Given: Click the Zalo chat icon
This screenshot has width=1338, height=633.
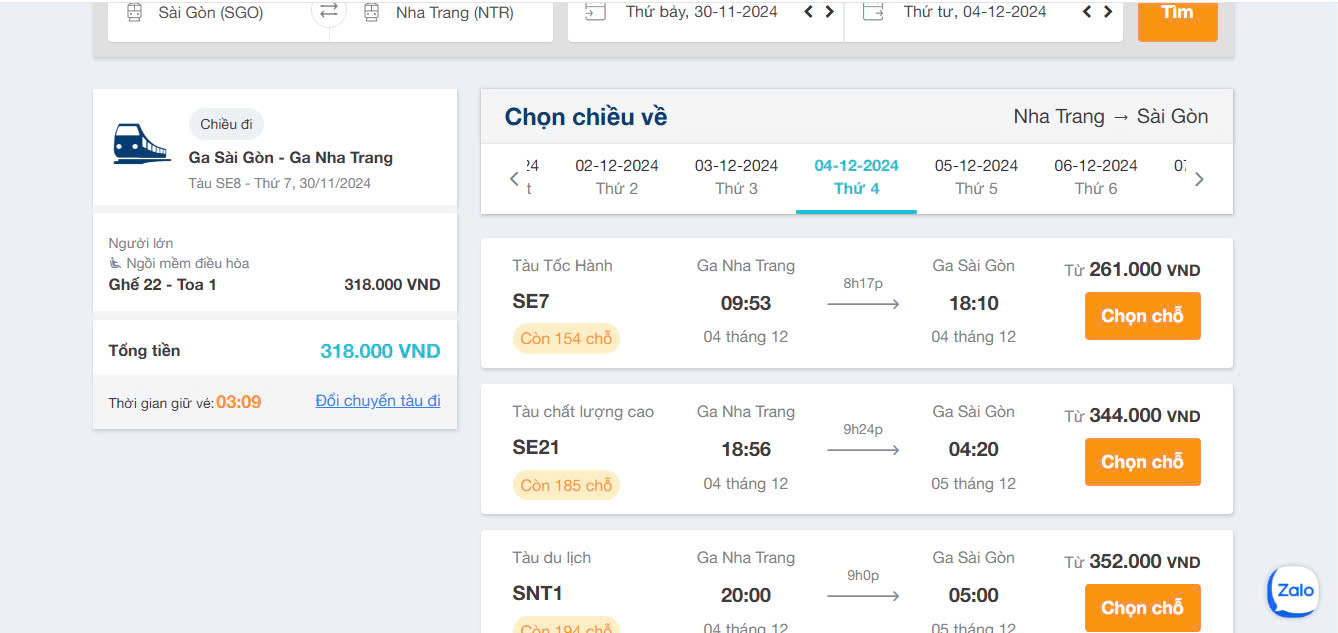Looking at the screenshot, I should [x=1294, y=591].
